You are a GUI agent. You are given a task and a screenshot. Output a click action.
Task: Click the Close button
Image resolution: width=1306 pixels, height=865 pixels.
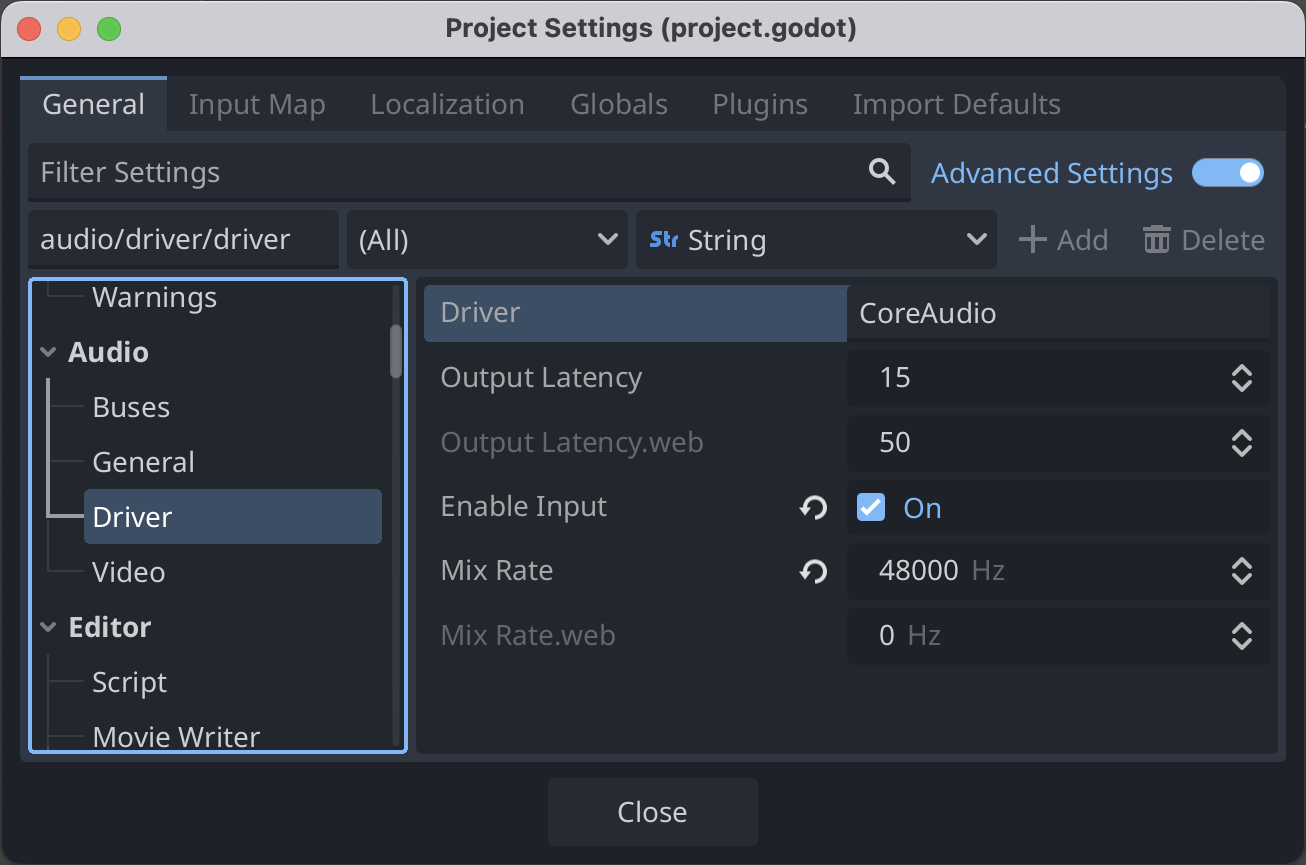[652, 811]
